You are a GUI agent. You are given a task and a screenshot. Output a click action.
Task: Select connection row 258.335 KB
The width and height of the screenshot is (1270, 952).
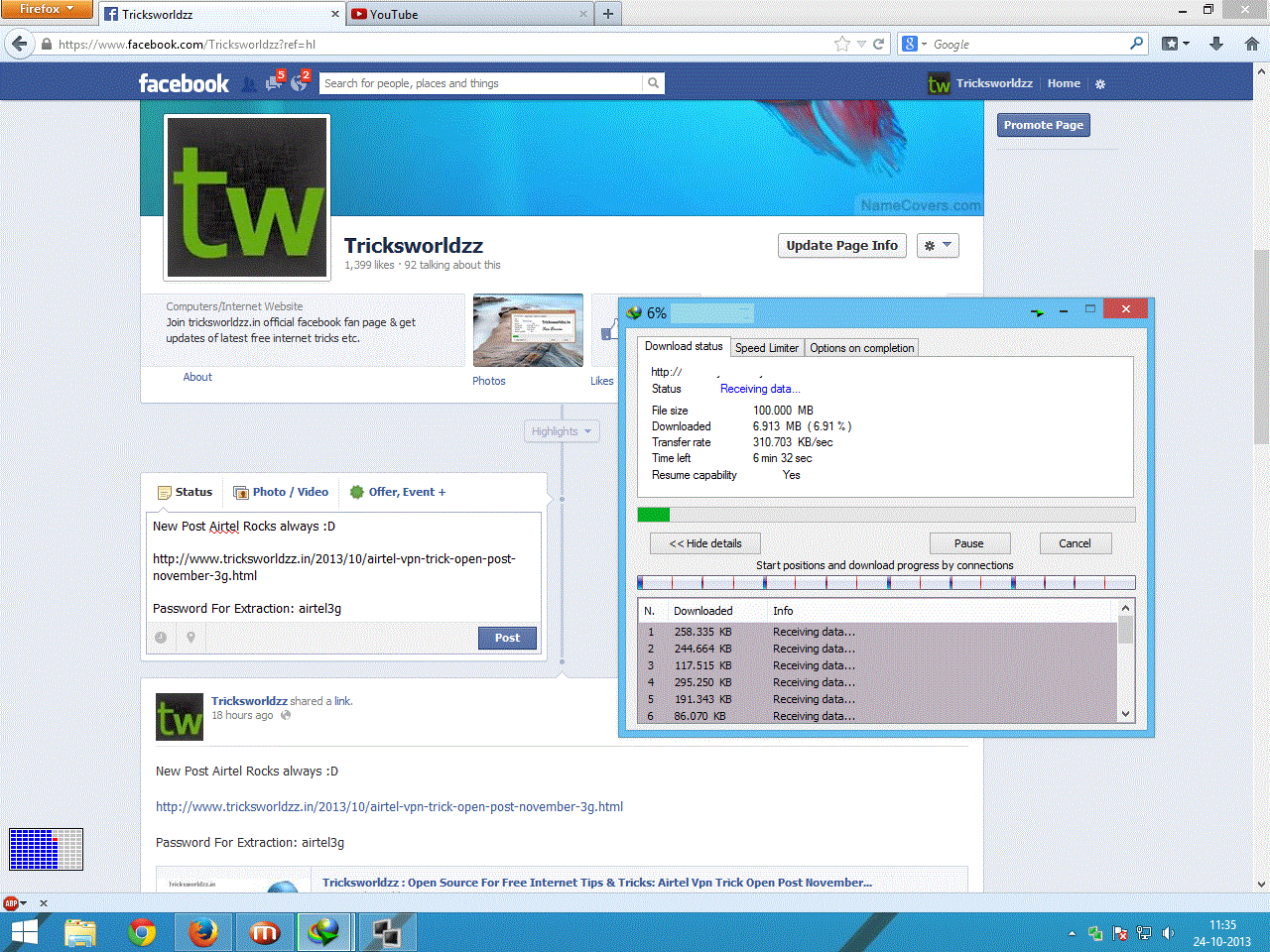click(x=877, y=632)
